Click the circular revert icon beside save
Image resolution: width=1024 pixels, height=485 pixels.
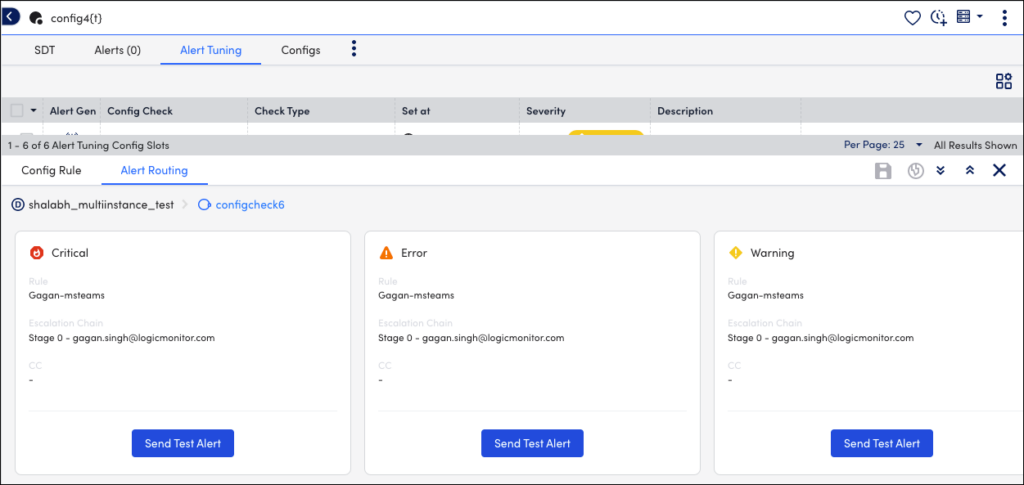click(914, 171)
